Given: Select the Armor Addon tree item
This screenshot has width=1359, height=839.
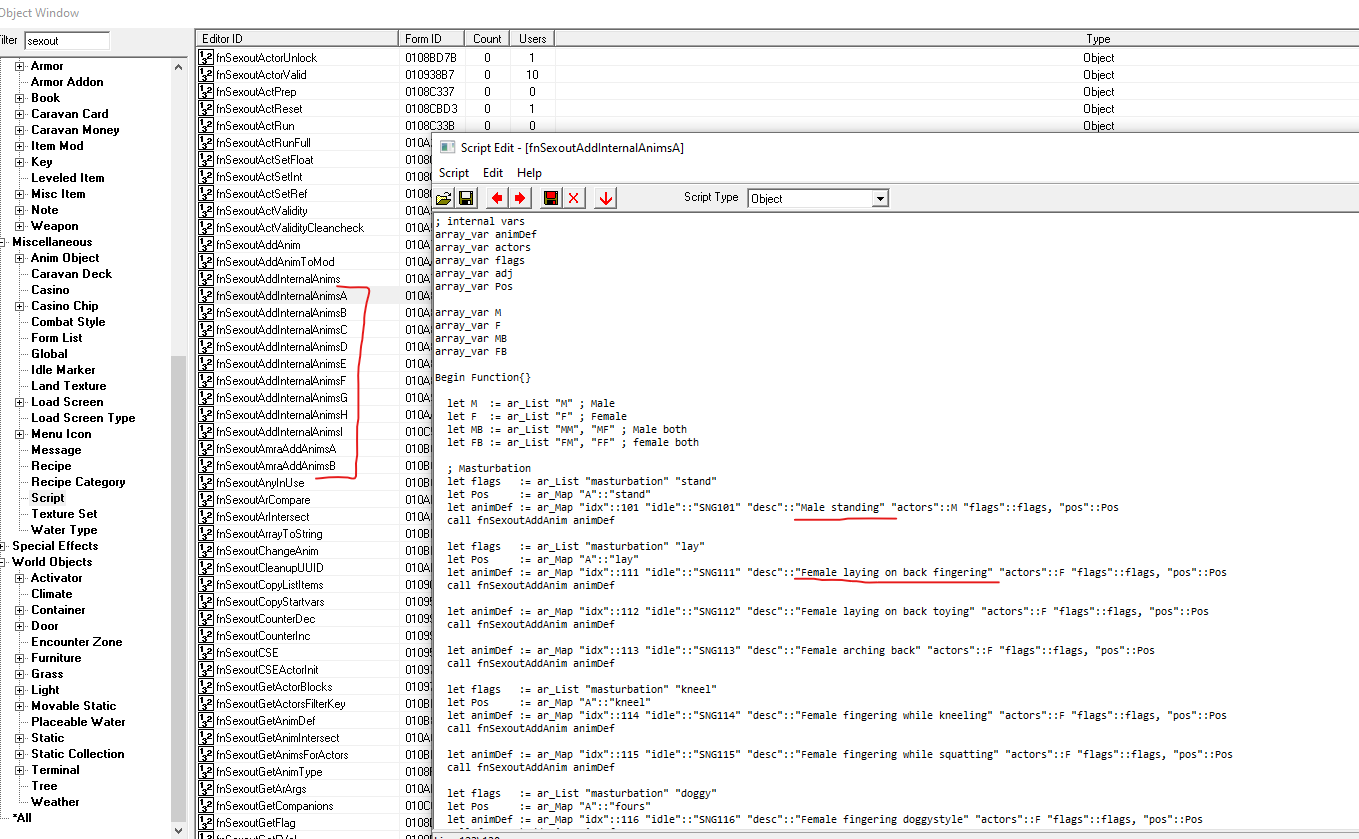Looking at the screenshot, I should pos(67,82).
